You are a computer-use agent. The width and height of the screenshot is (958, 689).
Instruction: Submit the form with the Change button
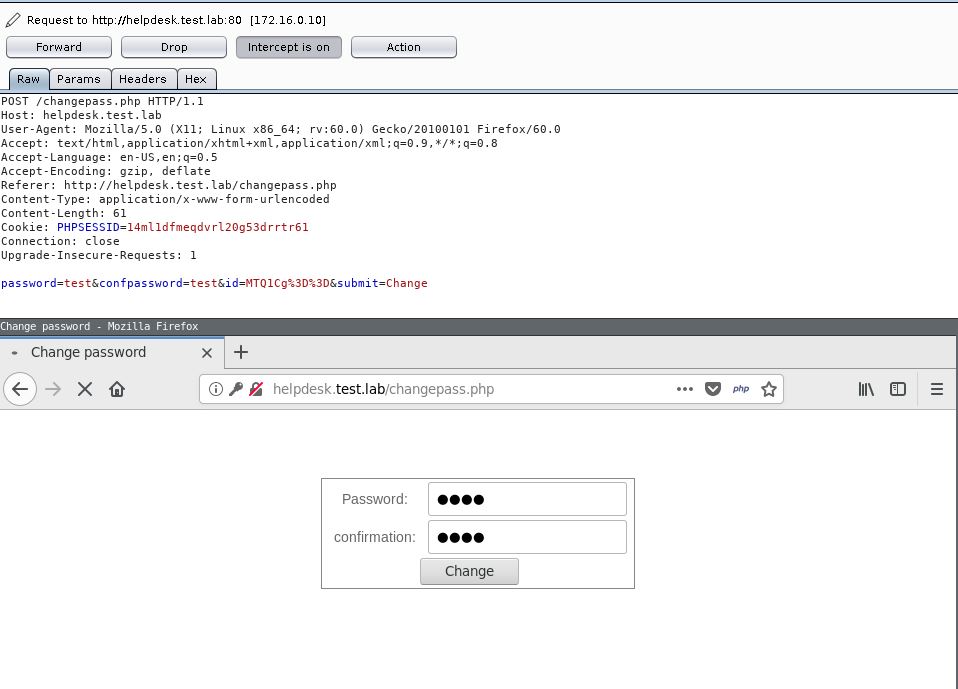pyautogui.click(x=469, y=571)
